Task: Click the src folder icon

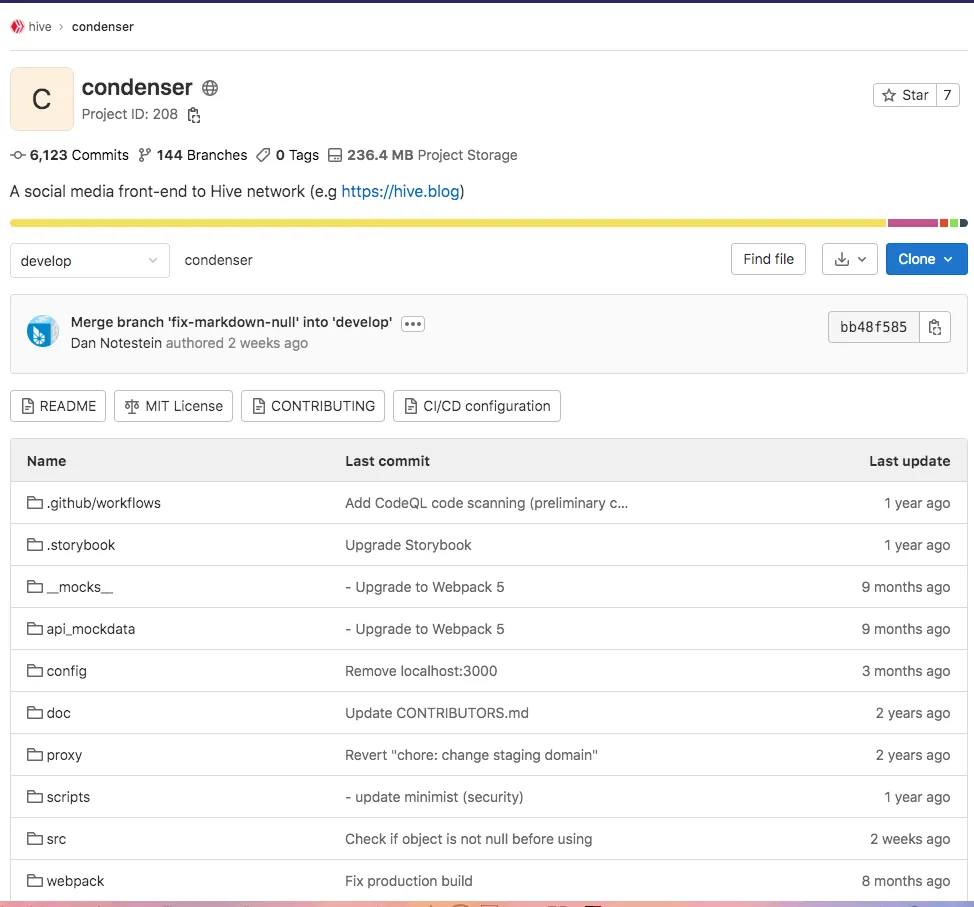Action: point(35,839)
